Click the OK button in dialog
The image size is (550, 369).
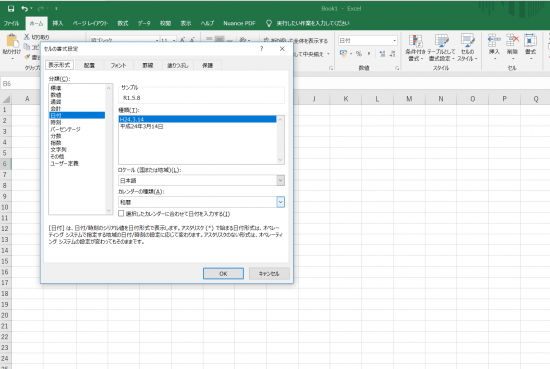tap(223, 274)
